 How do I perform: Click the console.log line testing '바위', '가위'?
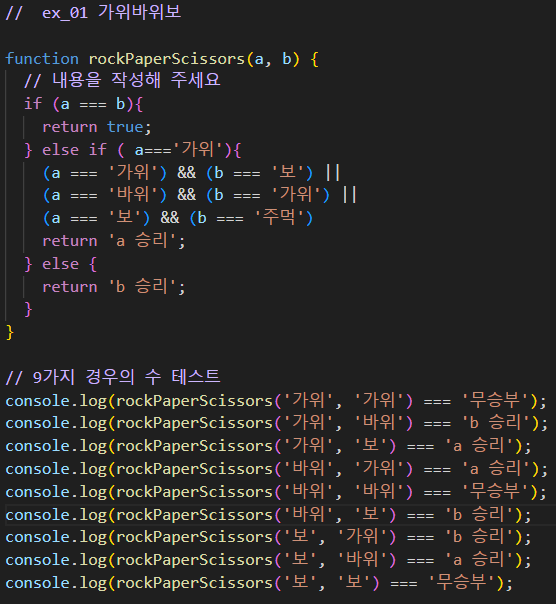pos(276,469)
